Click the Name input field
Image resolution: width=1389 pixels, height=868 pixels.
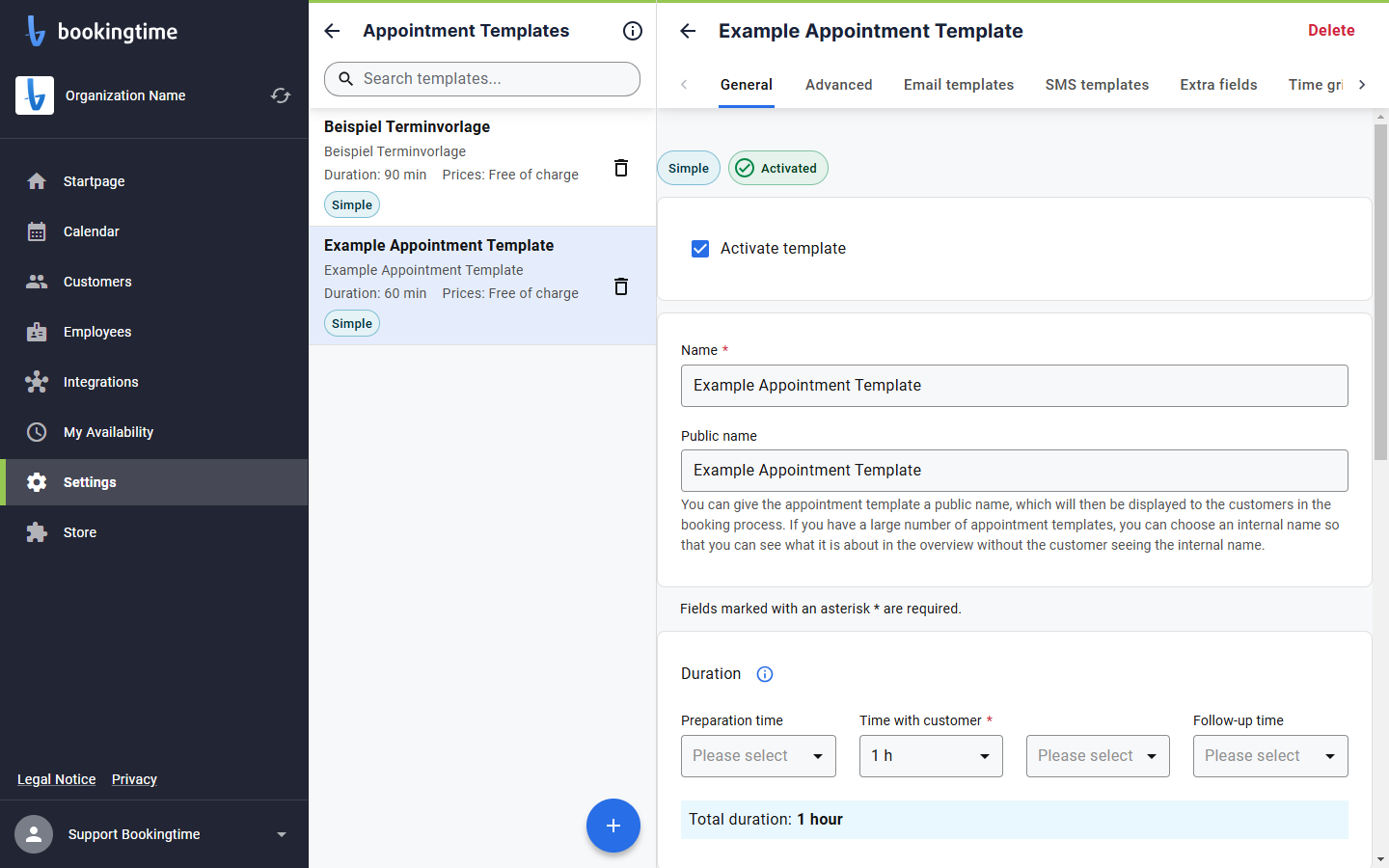[1015, 386]
